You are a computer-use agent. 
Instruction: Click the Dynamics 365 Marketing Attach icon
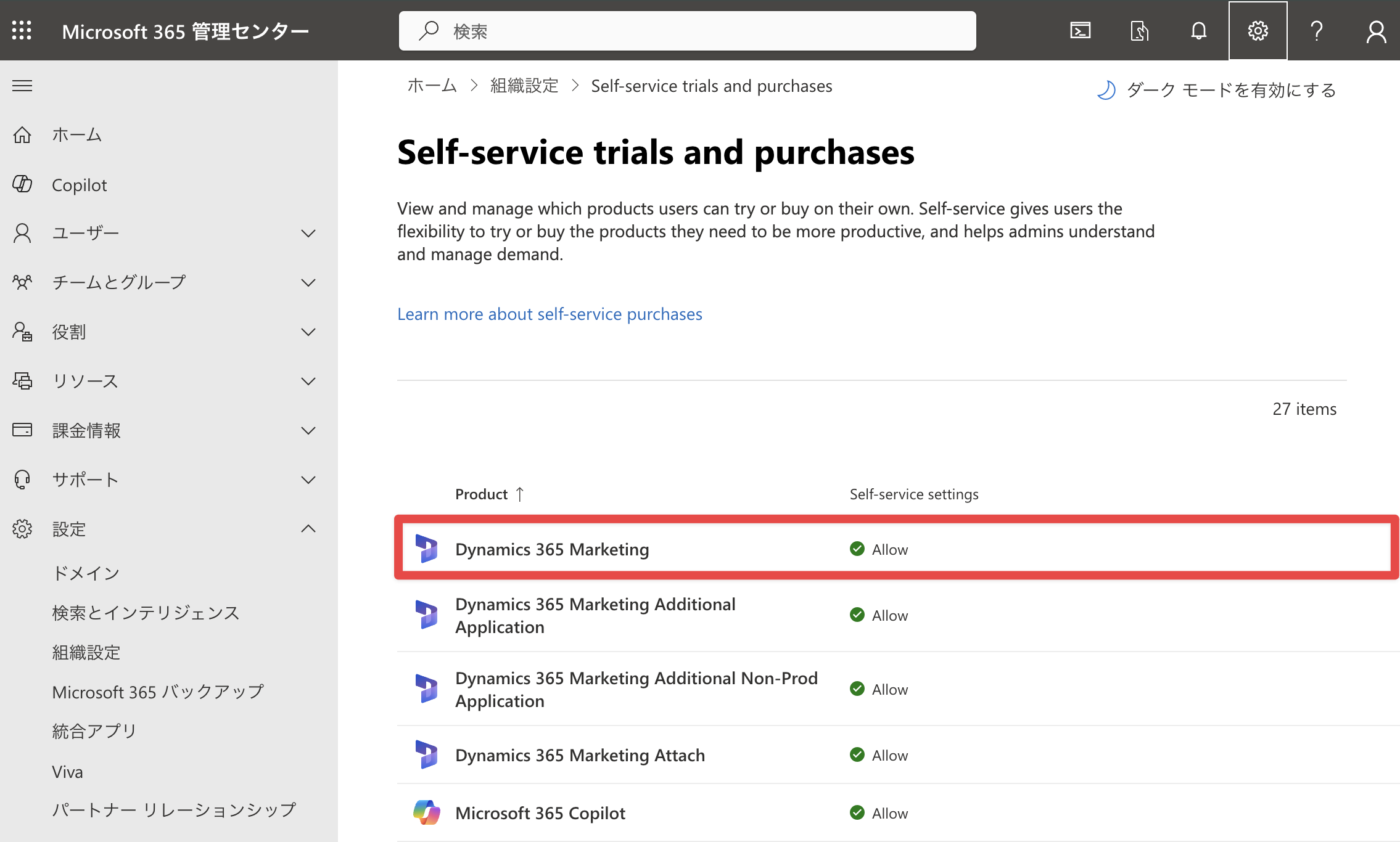tap(426, 754)
